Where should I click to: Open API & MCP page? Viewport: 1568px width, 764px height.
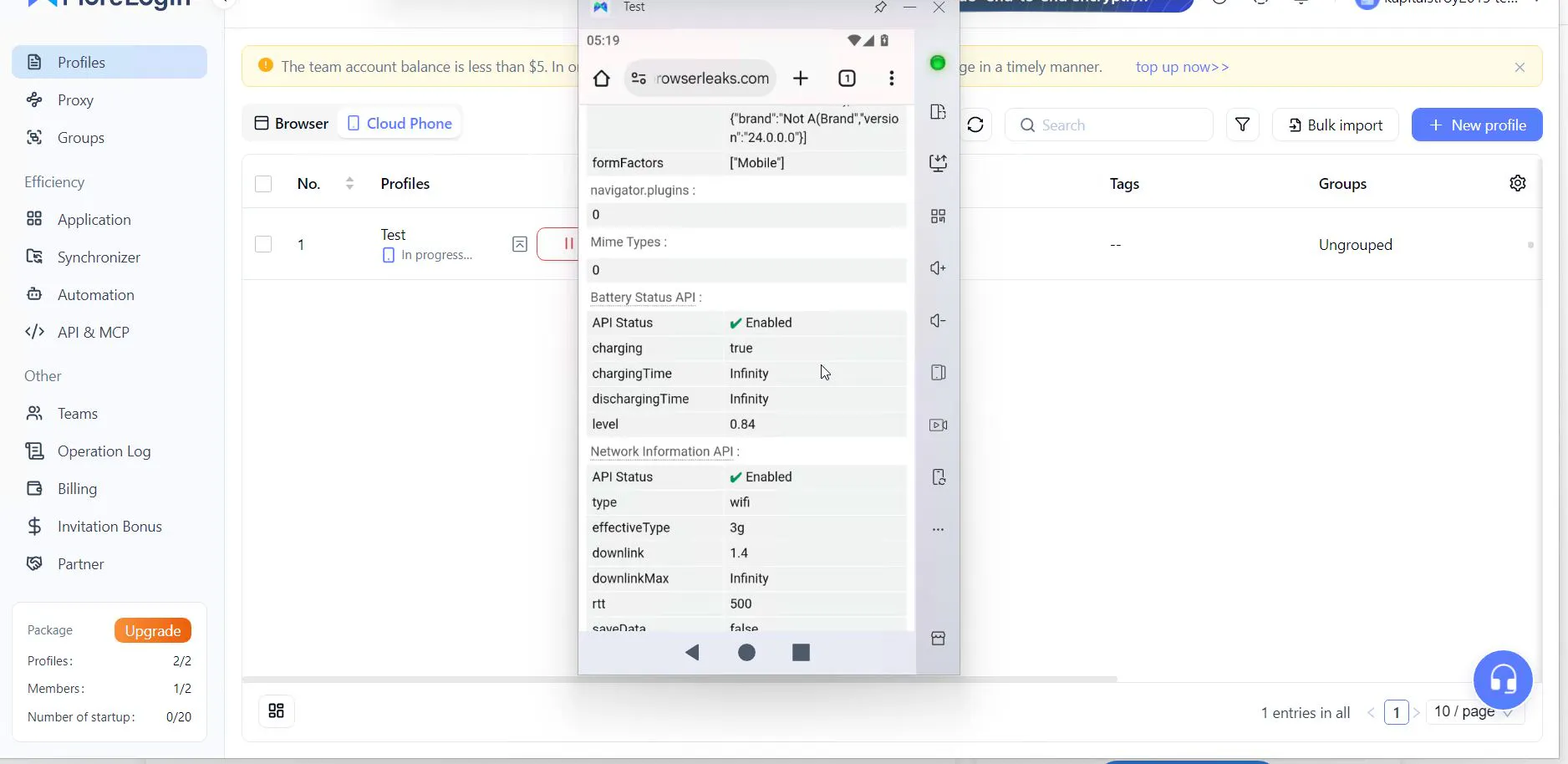(109, 332)
